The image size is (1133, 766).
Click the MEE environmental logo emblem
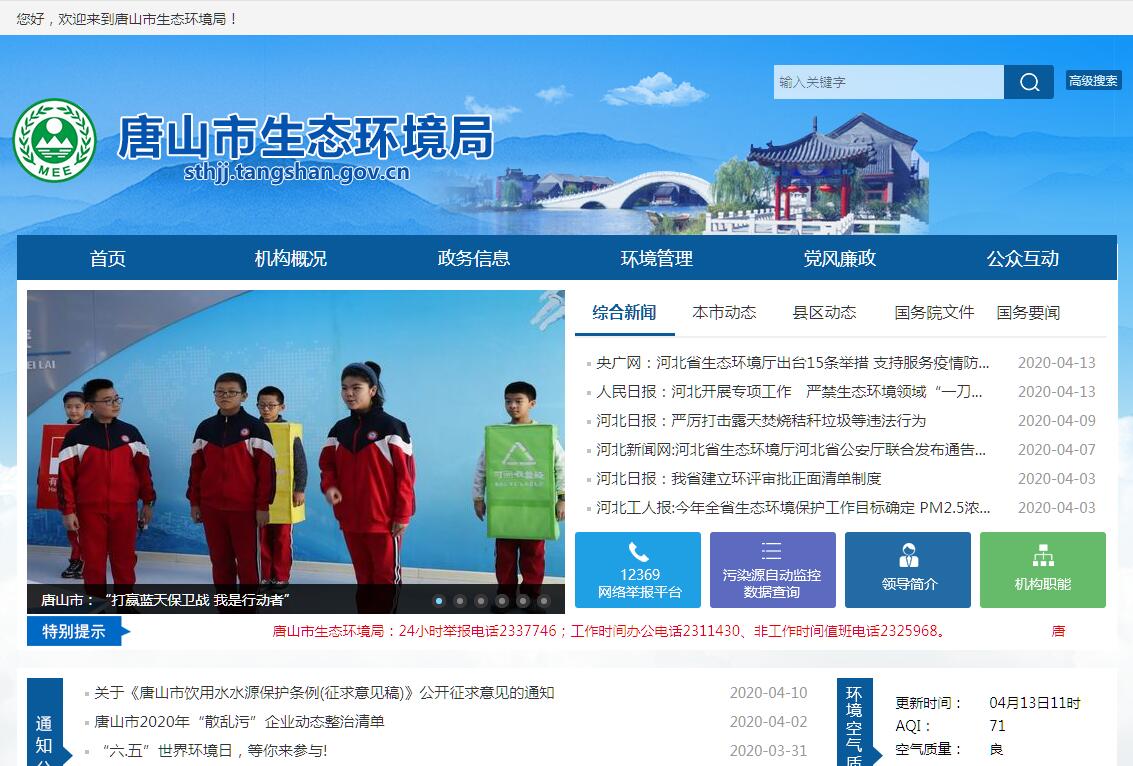point(54,140)
